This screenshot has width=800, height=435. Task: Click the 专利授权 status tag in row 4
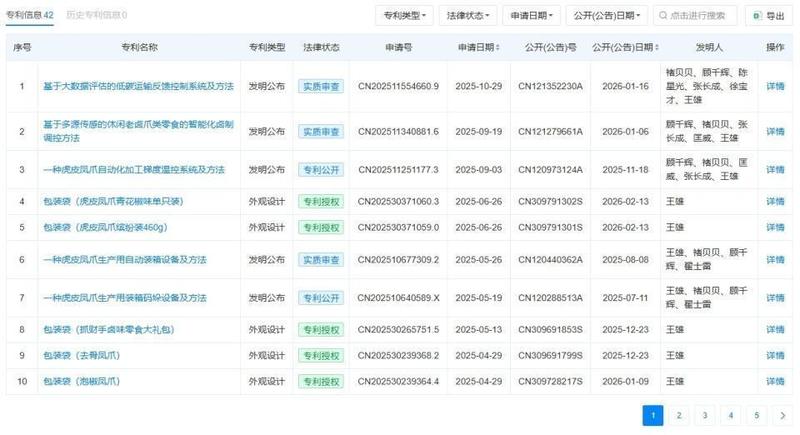(321, 201)
